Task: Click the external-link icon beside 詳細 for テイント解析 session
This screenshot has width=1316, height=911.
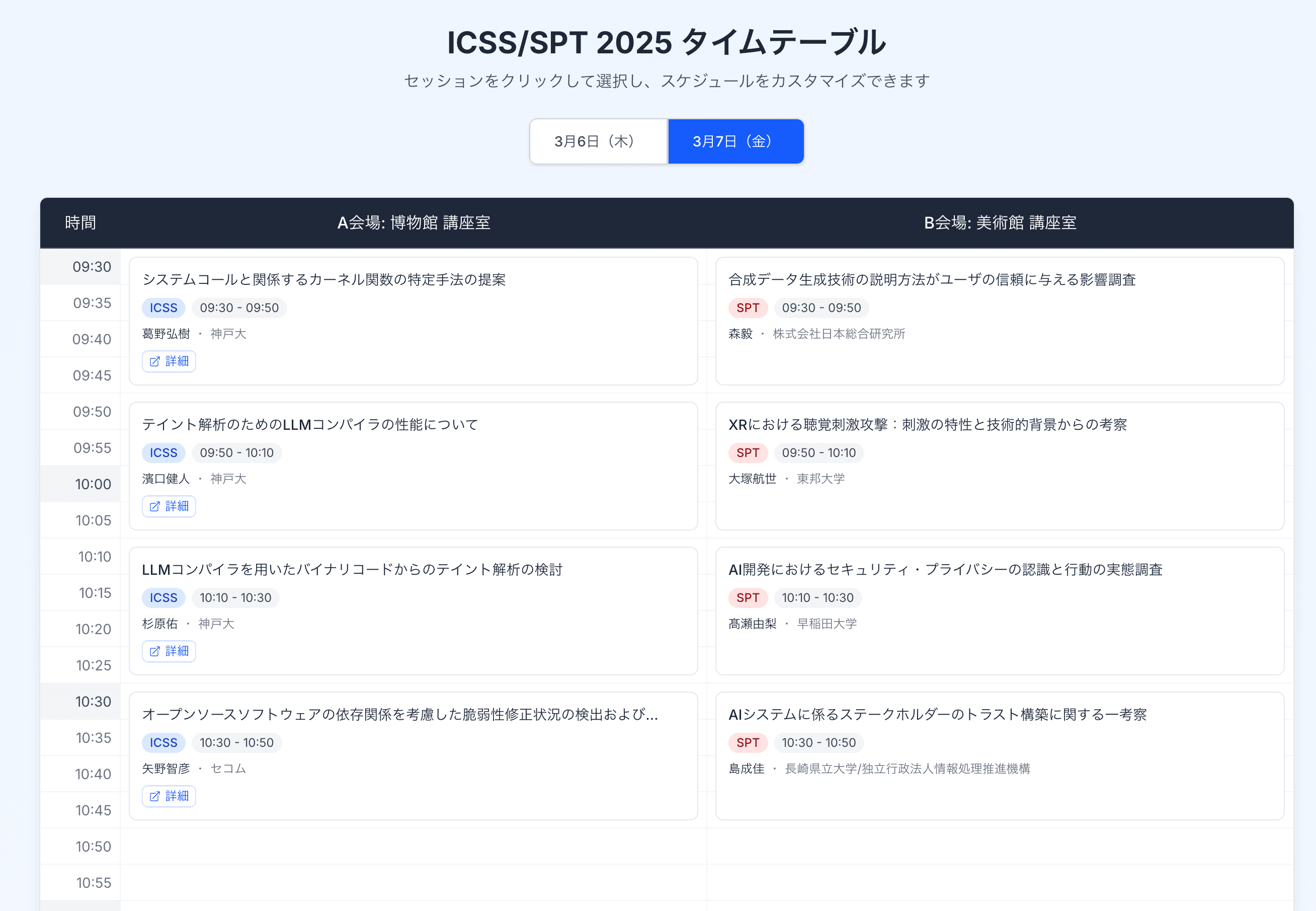Action: (154, 506)
